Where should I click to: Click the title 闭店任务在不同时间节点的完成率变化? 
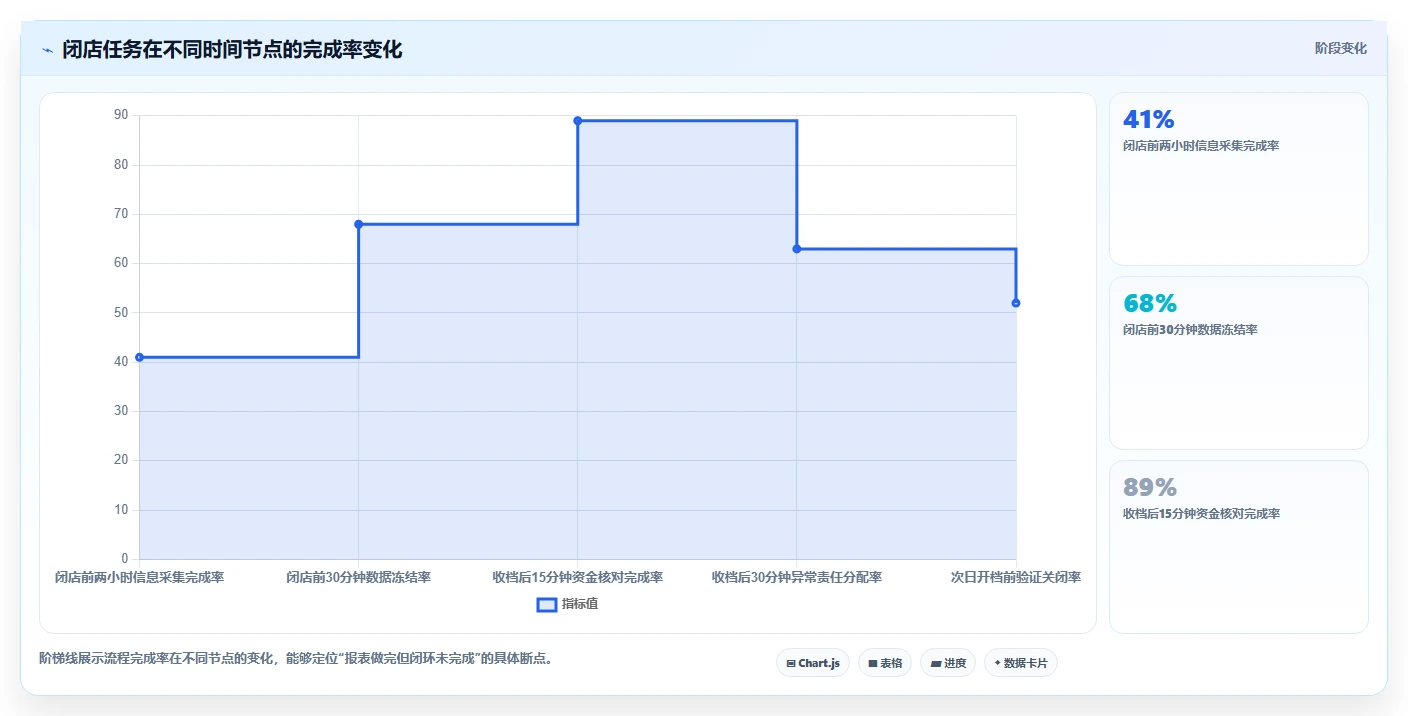point(232,49)
